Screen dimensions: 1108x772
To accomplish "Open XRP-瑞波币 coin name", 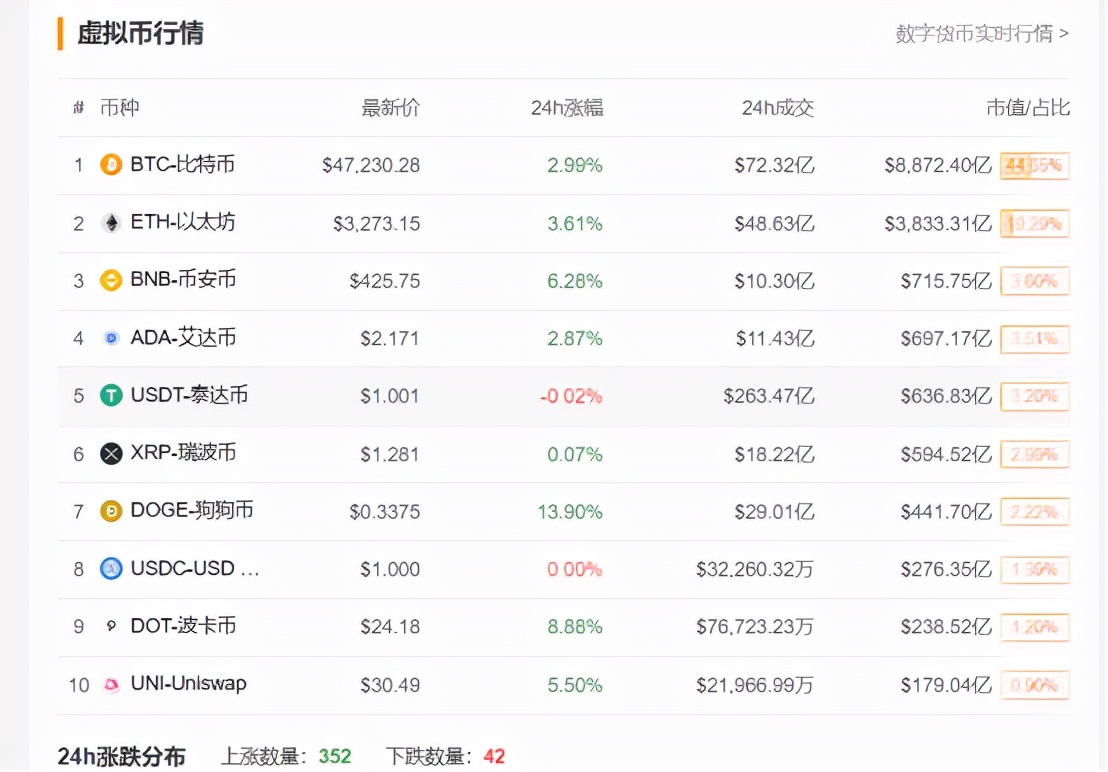I will pyautogui.click(x=183, y=453).
